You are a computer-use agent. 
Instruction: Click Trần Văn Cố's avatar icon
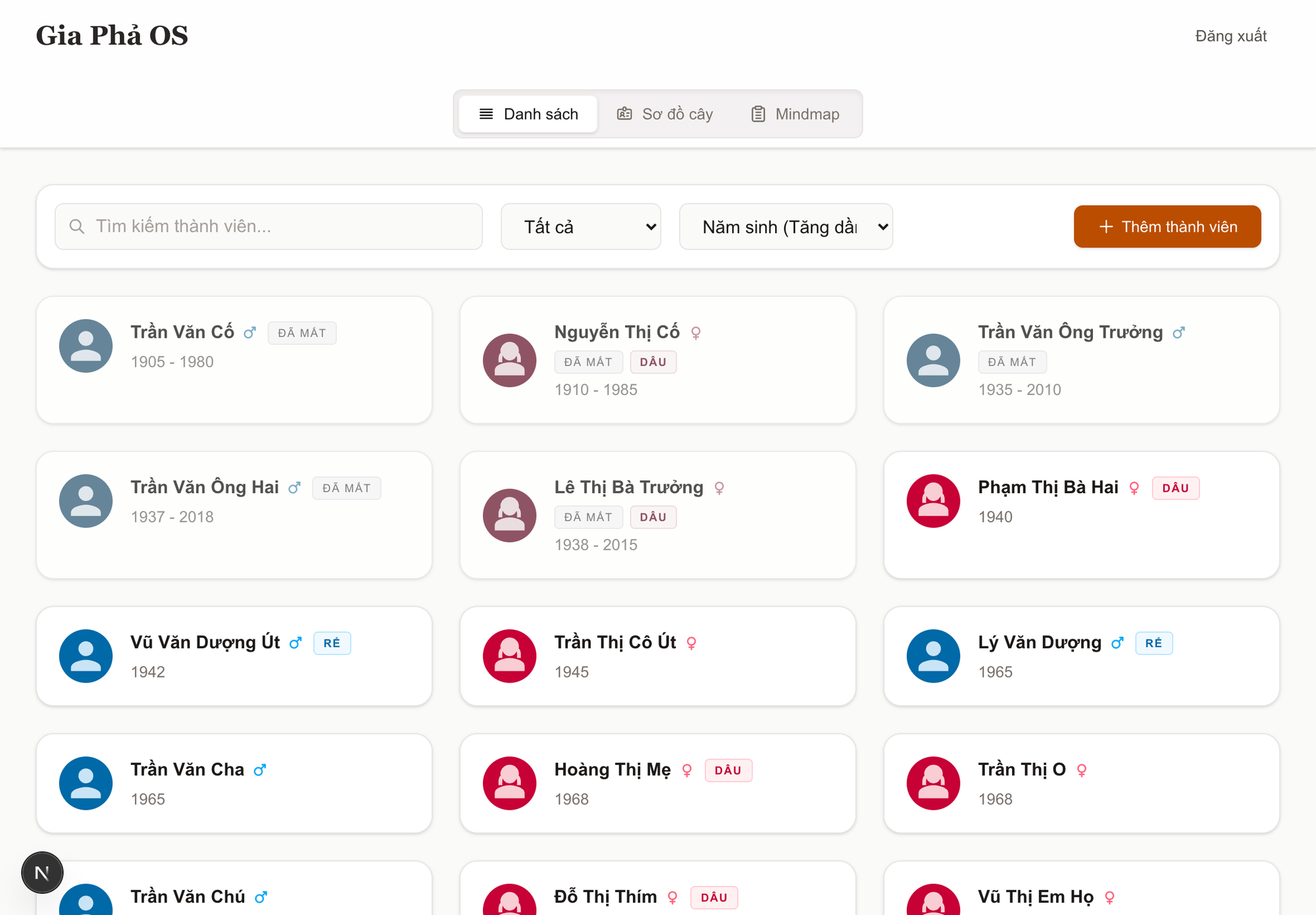click(86, 346)
